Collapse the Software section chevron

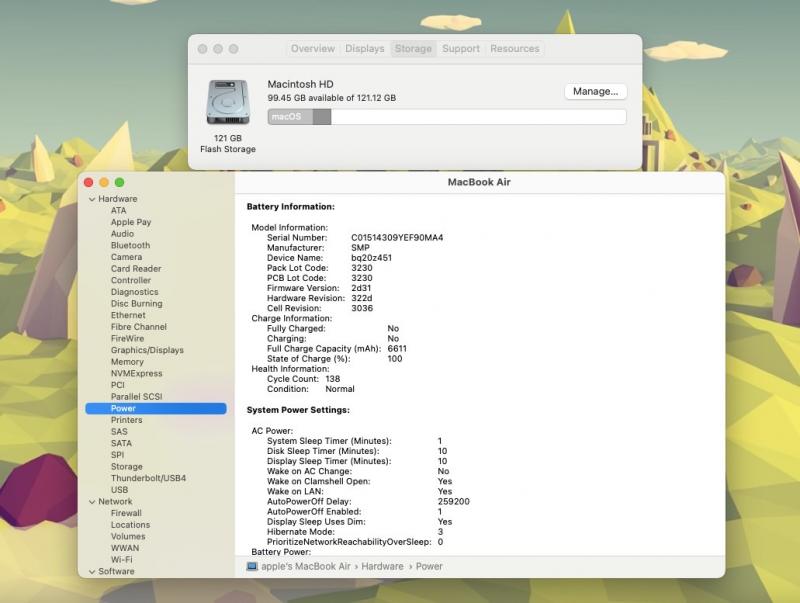tap(92, 572)
